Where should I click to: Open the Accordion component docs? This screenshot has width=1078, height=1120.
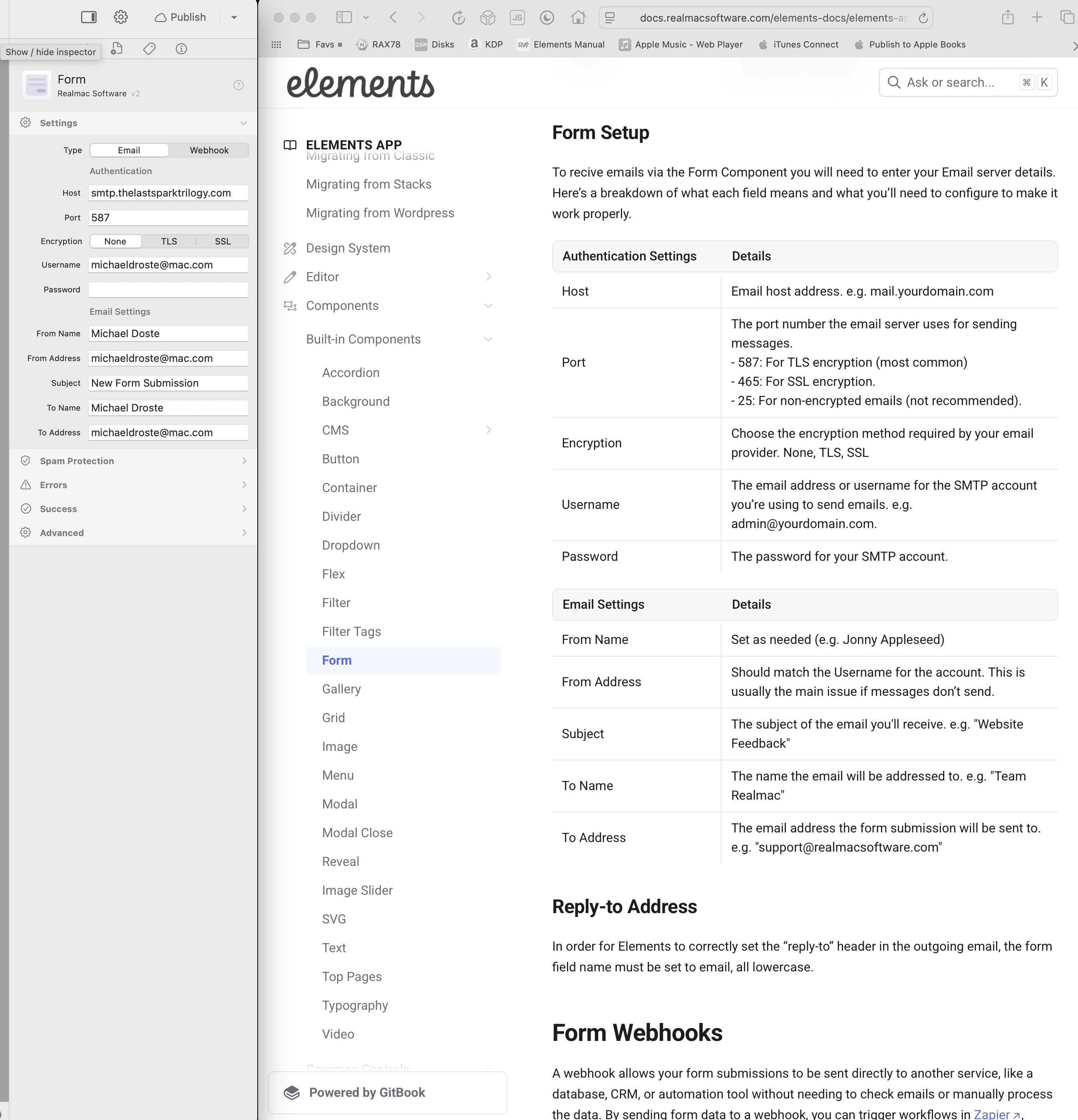pyautogui.click(x=350, y=373)
